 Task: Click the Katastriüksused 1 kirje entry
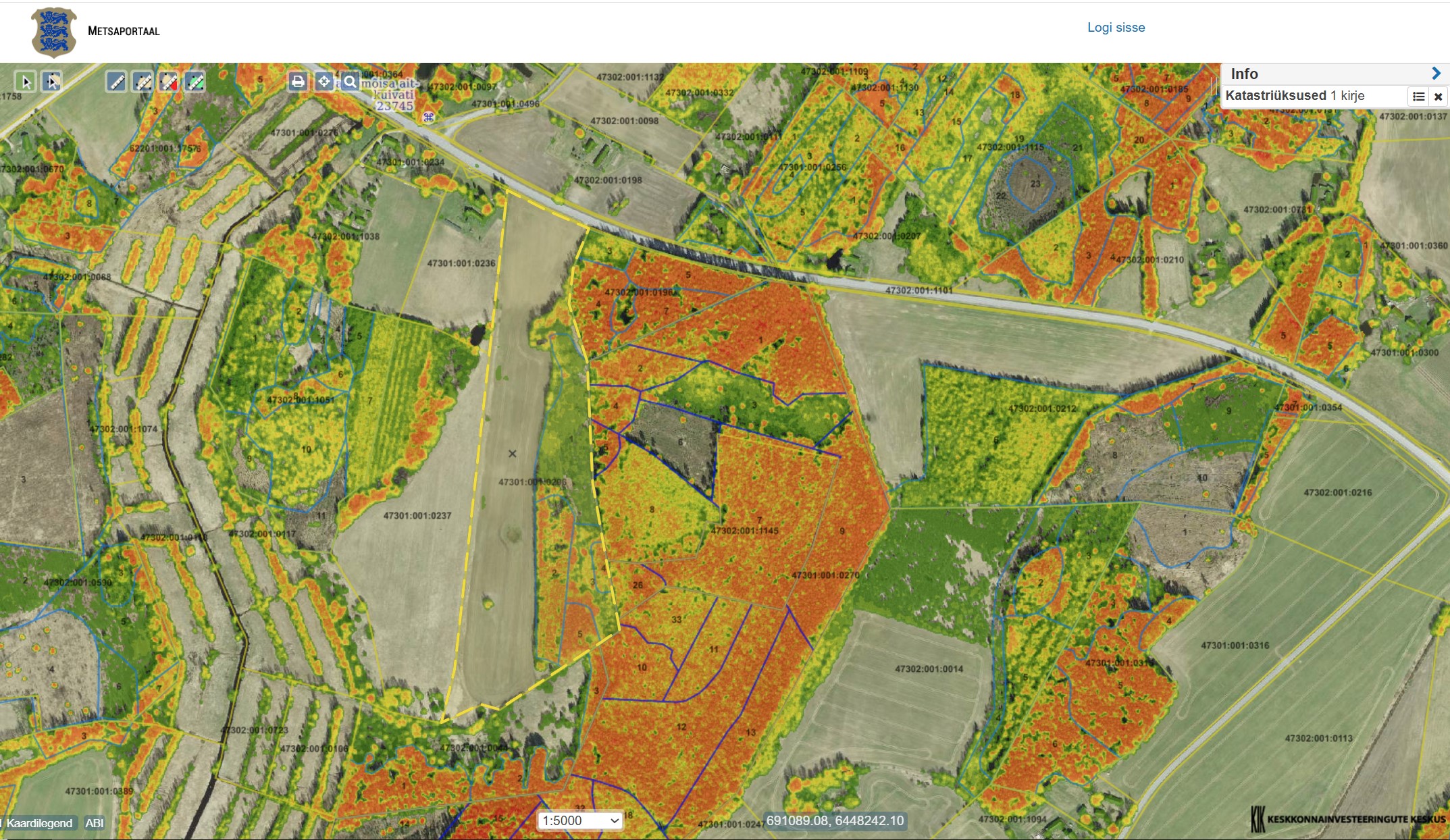coord(1294,96)
